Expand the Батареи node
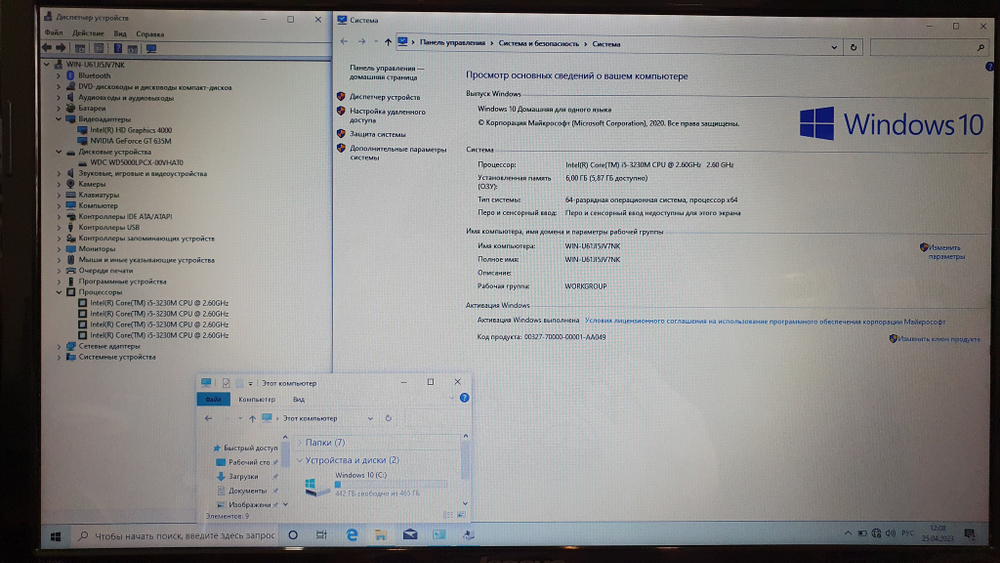The image size is (1000, 563). tap(59, 108)
